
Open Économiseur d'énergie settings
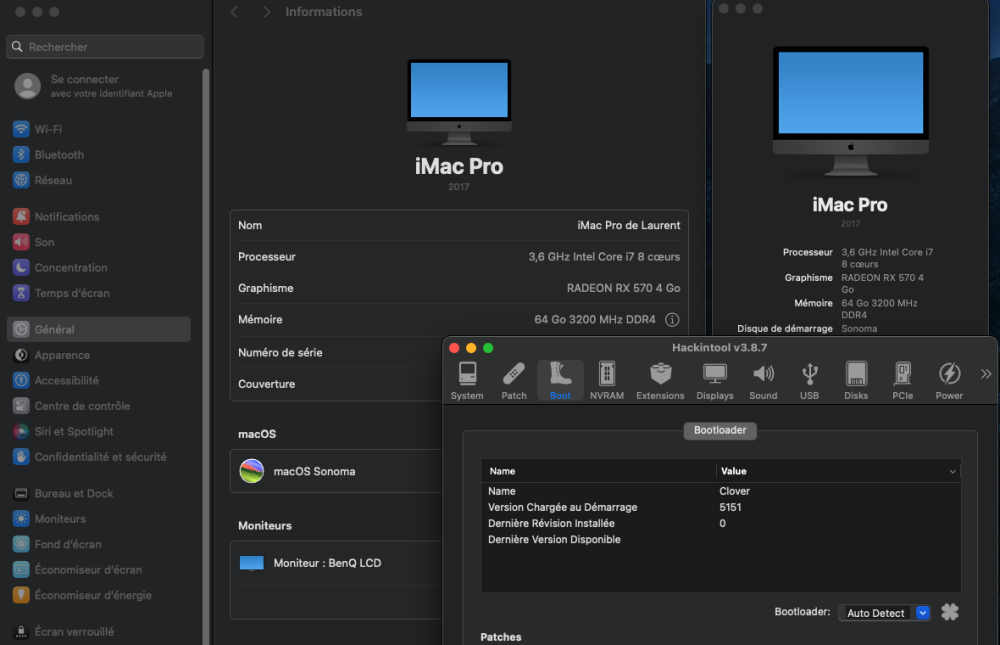click(x=99, y=595)
